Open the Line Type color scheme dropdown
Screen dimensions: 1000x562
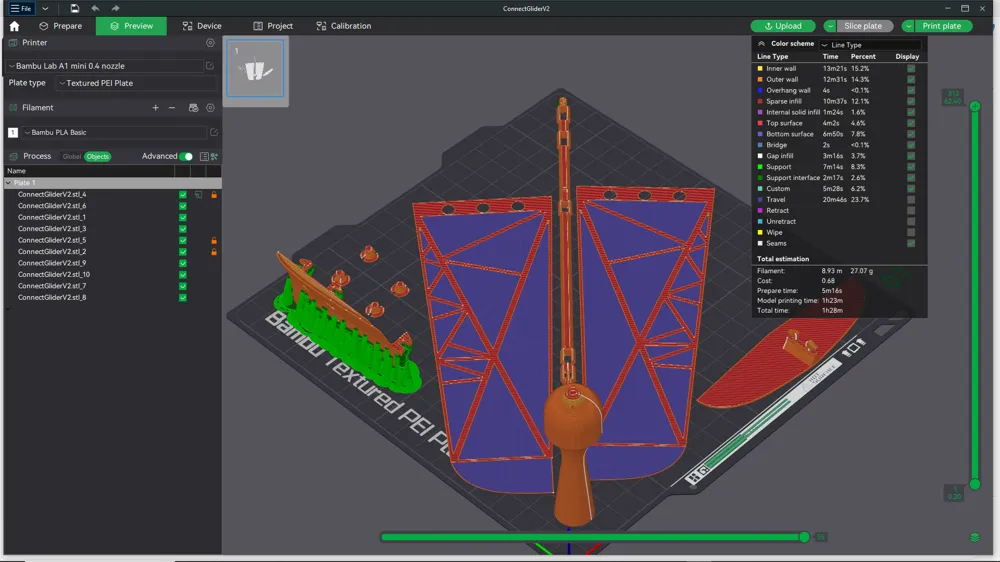click(x=871, y=45)
